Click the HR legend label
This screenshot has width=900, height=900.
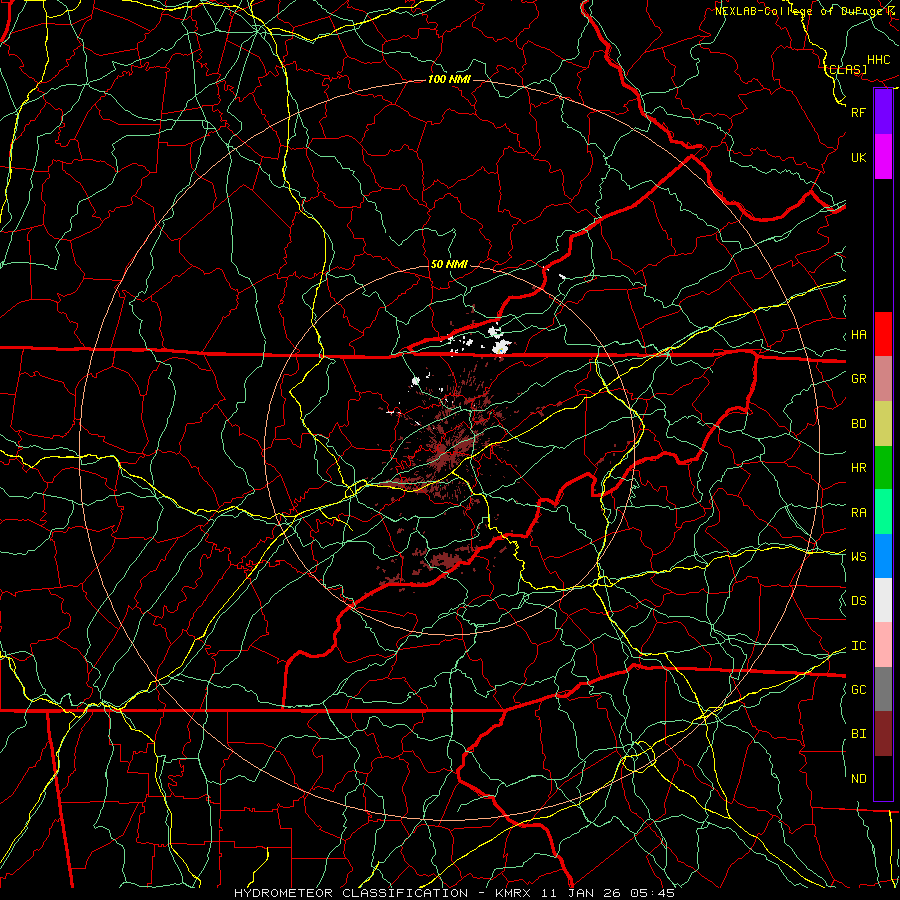tap(858, 468)
